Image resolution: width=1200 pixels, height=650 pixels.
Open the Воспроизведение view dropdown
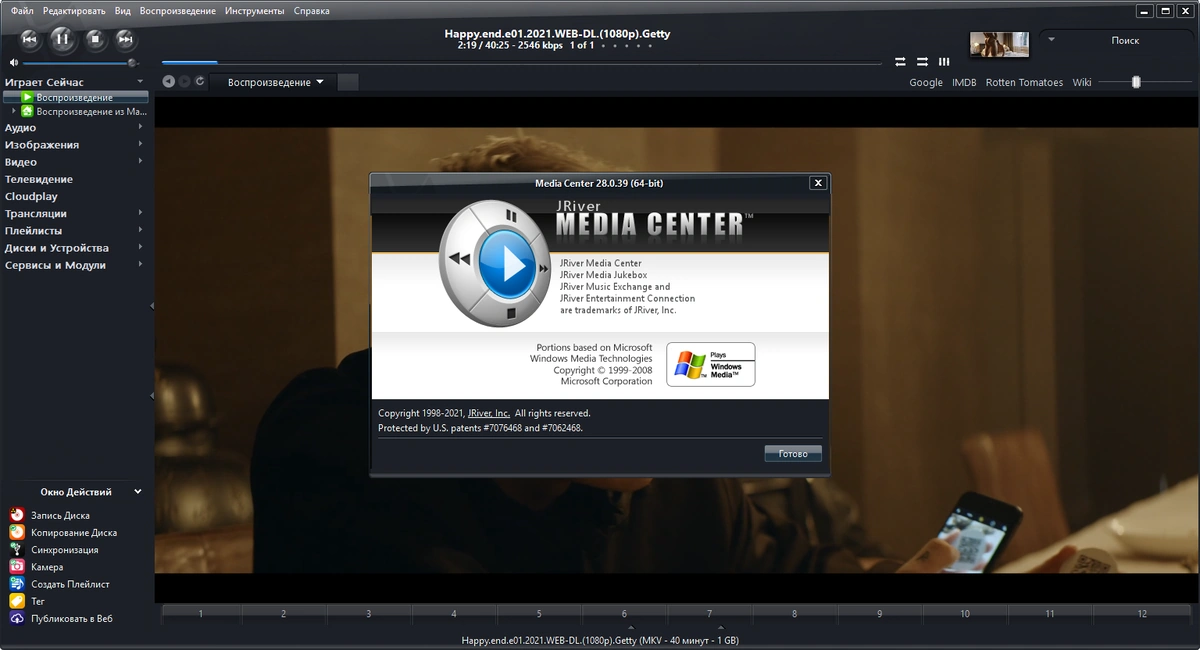pos(275,82)
